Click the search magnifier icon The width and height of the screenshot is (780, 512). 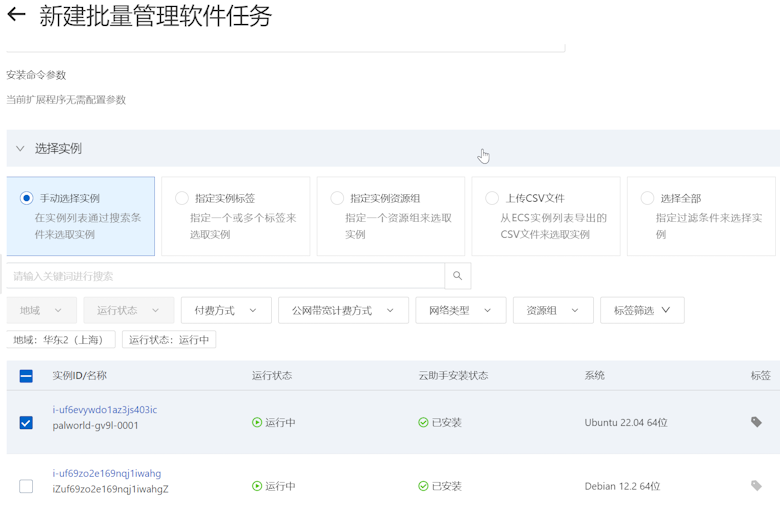457,276
